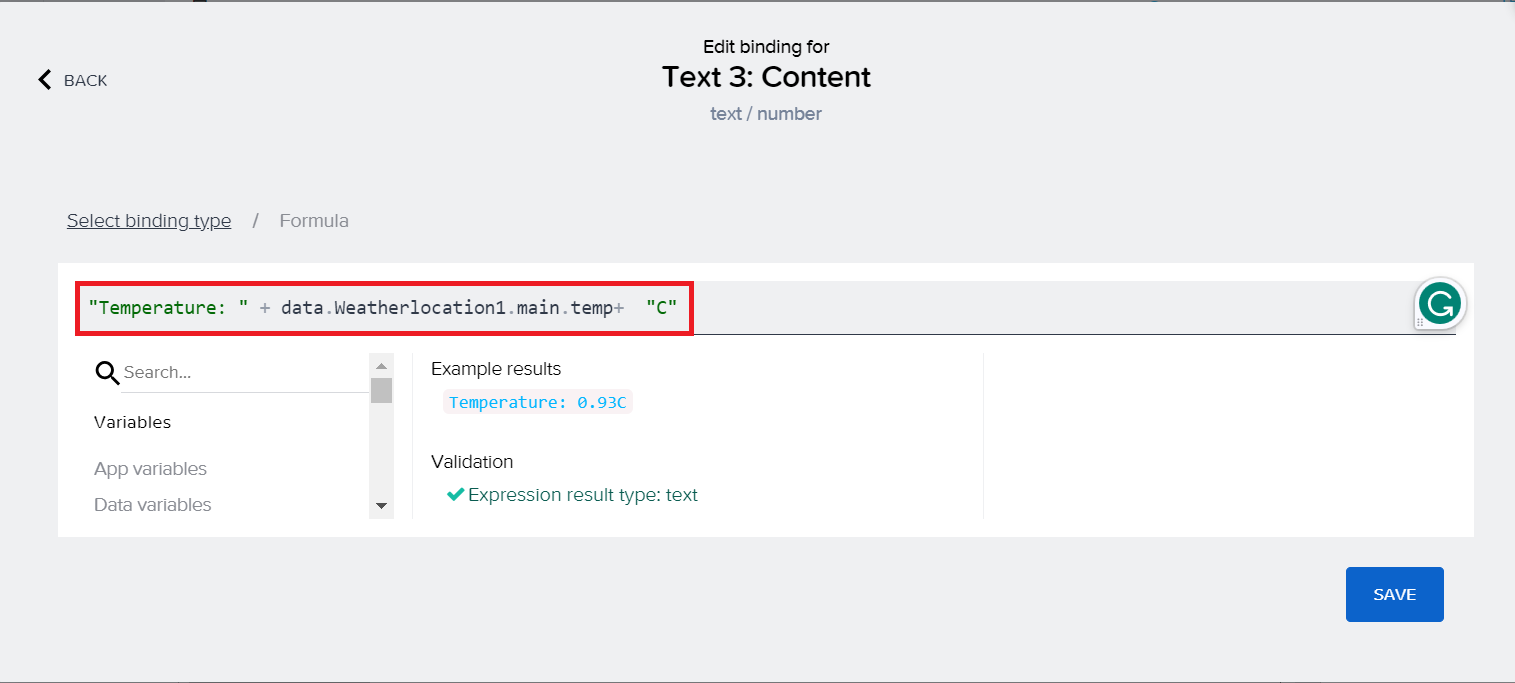The width and height of the screenshot is (1515, 683).
Task: Save the binding with SAVE button
Action: [x=1394, y=595]
